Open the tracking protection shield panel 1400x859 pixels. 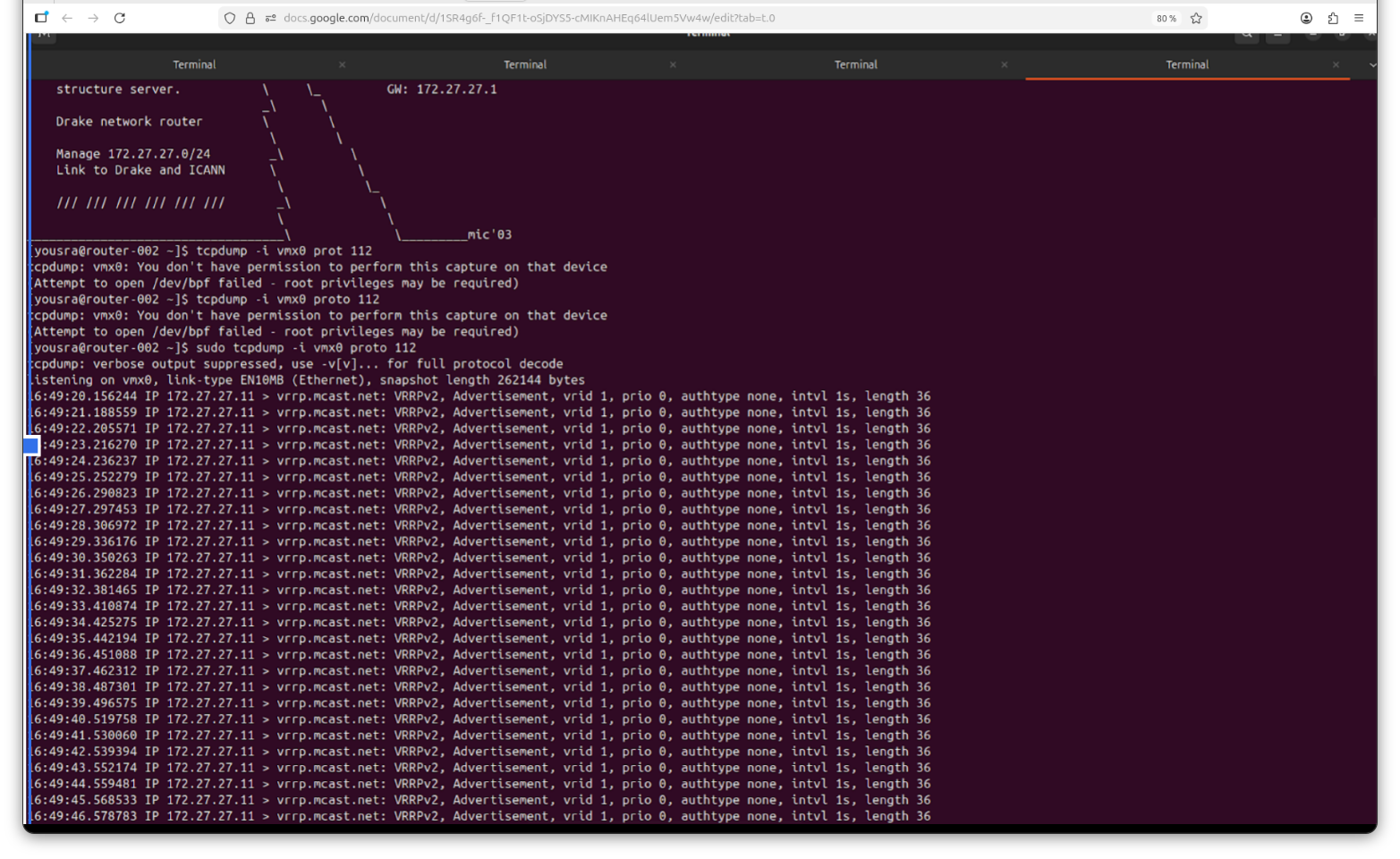(230, 18)
